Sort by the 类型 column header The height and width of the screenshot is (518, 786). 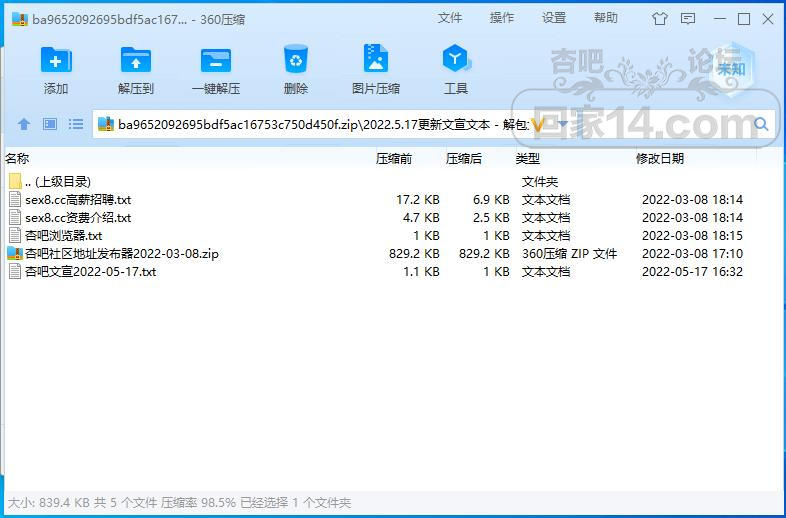coord(528,159)
